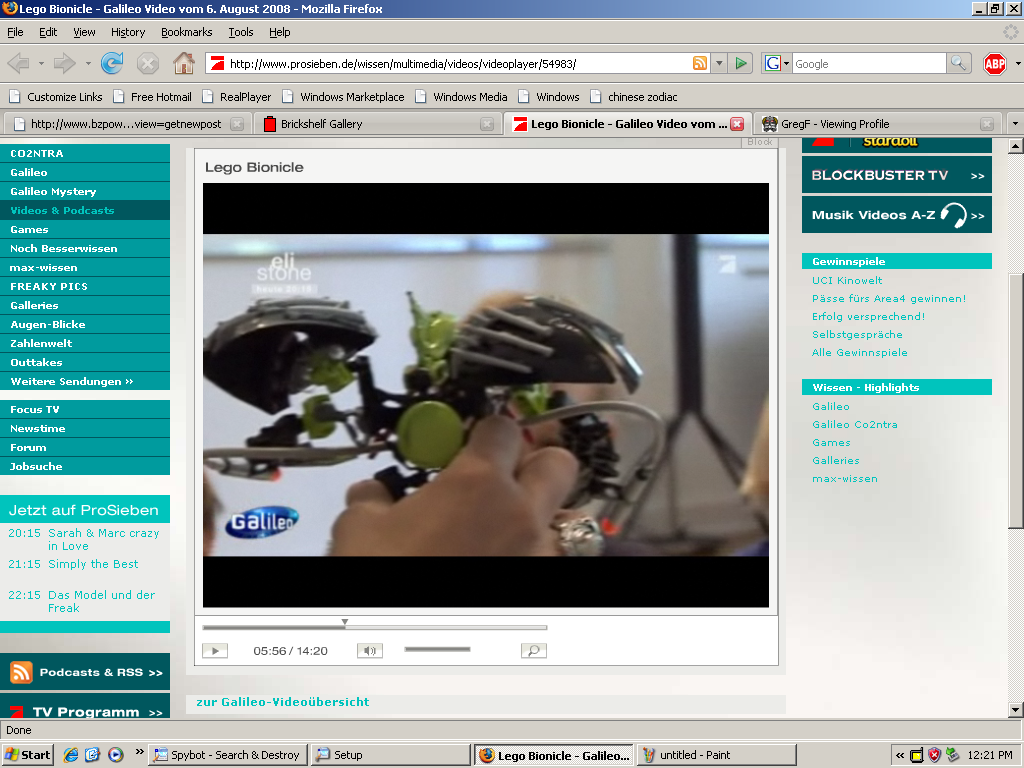
Task: Open the File menu
Action: tap(15, 32)
